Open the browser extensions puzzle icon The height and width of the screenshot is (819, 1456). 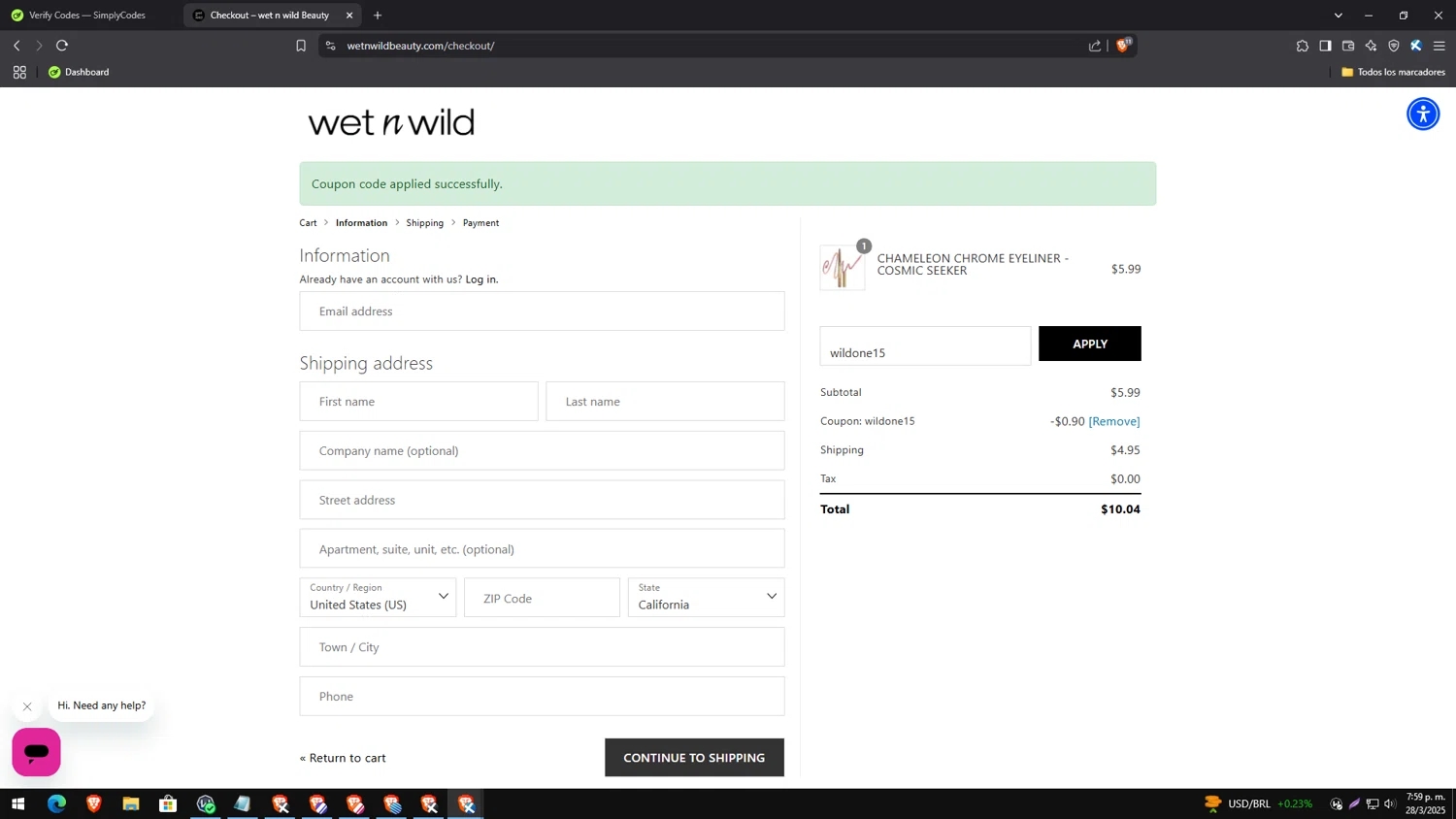1303,46
